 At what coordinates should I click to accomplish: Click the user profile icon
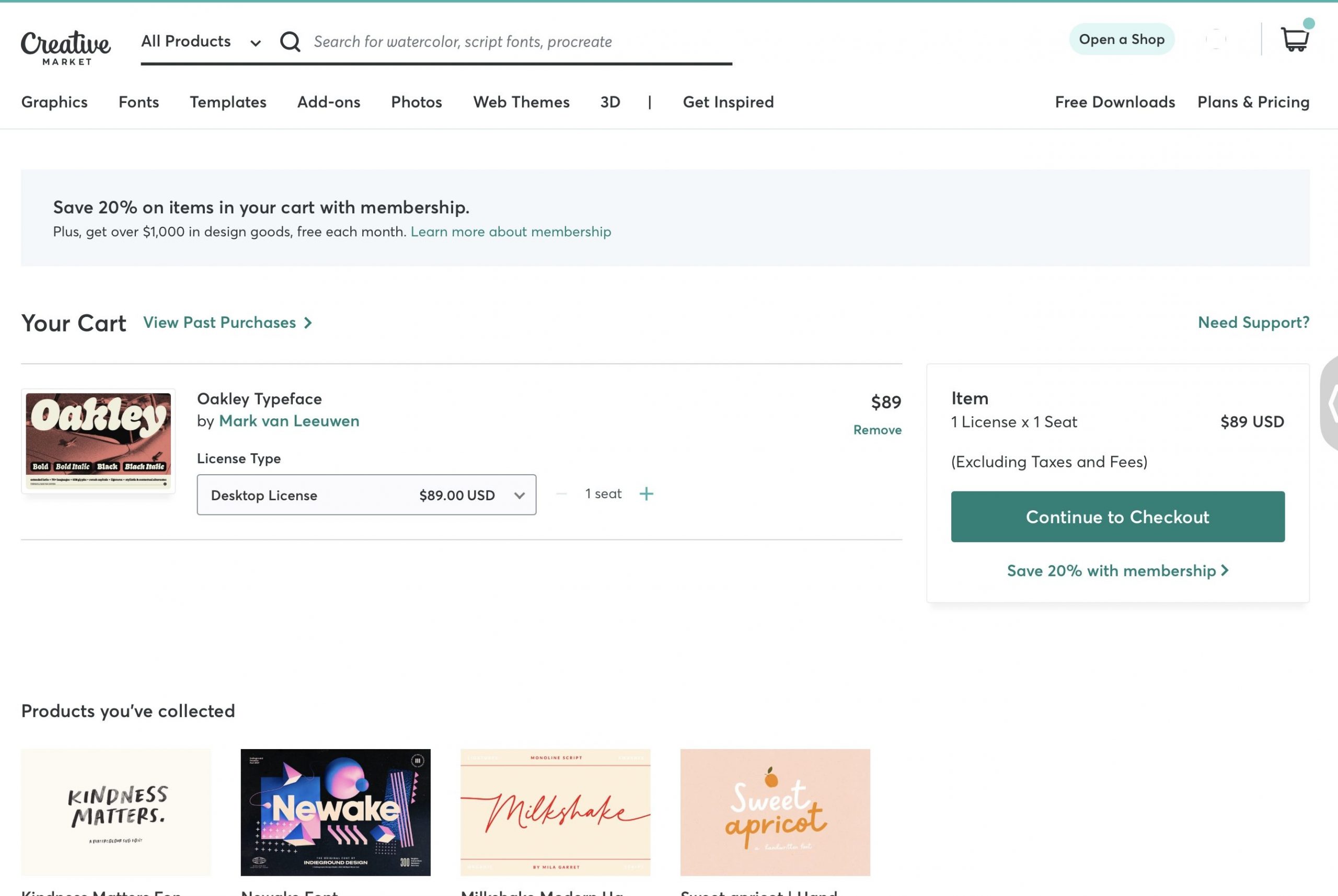pyautogui.click(x=1215, y=39)
